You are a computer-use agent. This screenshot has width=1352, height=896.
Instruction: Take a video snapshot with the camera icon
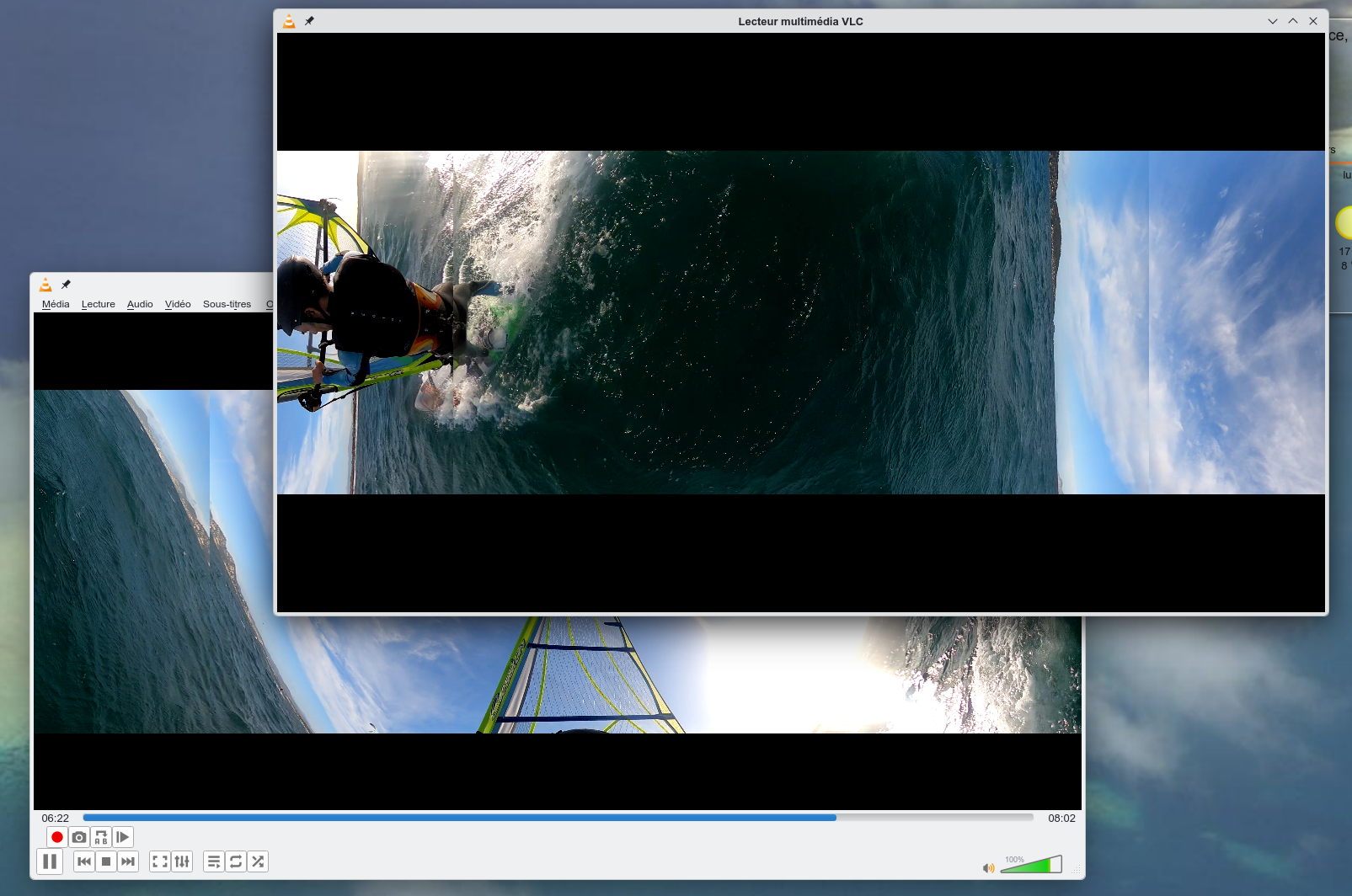pyautogui.click(x=78, y=837)
